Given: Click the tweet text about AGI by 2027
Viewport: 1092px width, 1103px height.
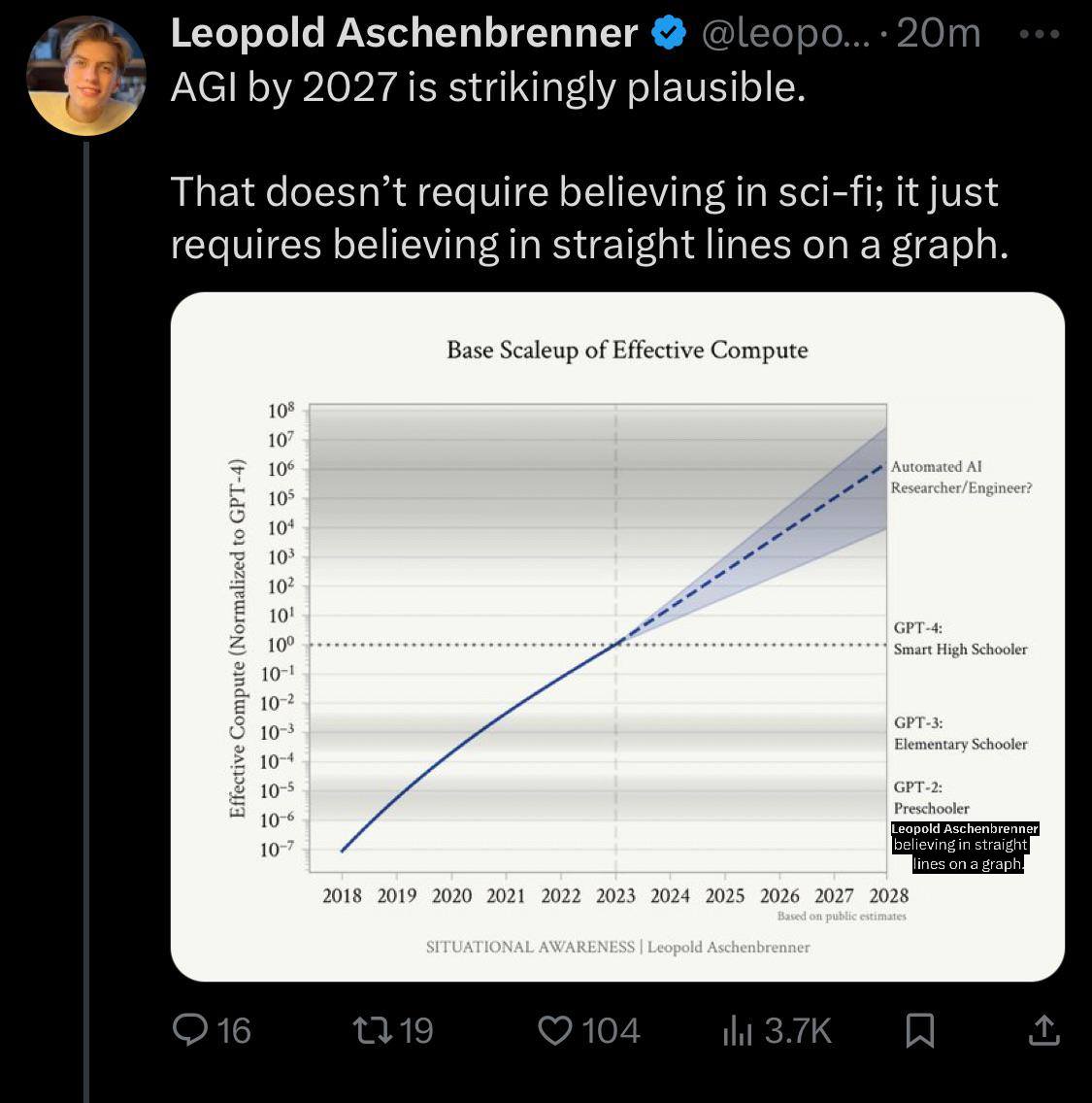Looking at the screenshot, I should click(x=589, y=166).
